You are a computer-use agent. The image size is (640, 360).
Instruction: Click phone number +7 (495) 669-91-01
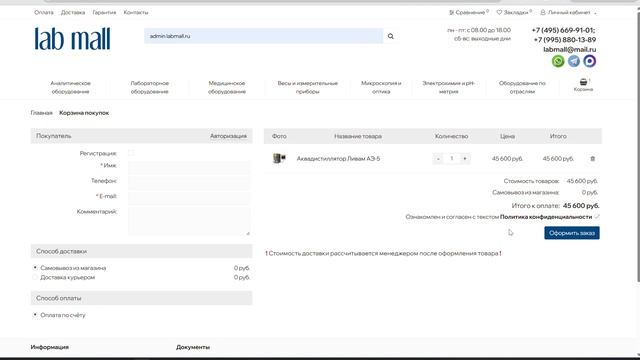click(563, 30)
